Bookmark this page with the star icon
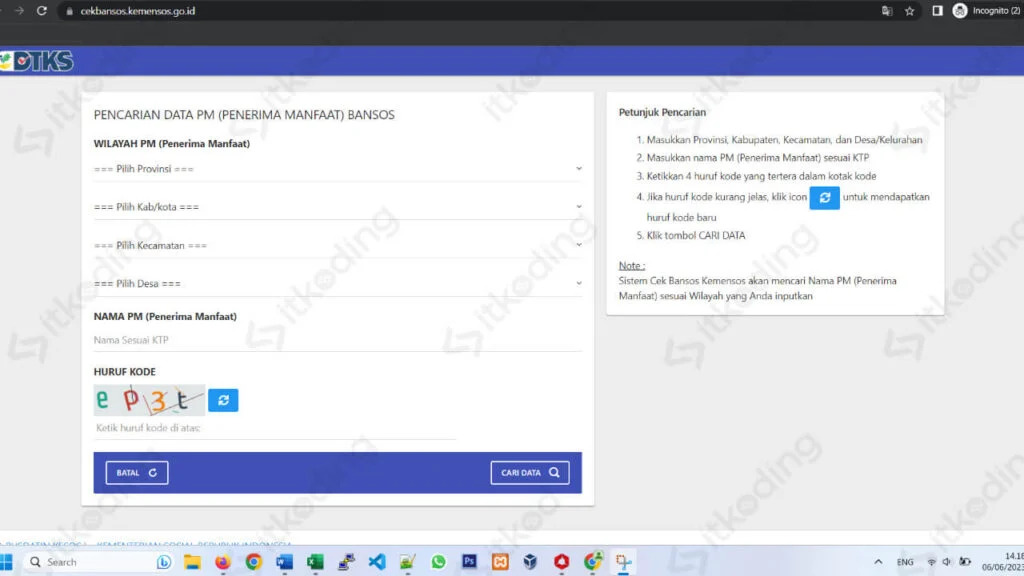The height and width of the screenshot is (576, 1024). coord(909,11)
